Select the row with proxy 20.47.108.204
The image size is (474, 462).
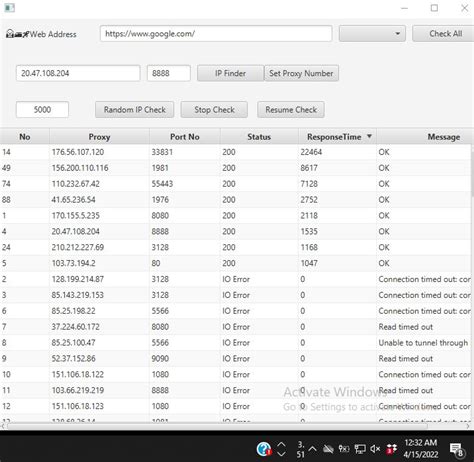coord(236,231)
